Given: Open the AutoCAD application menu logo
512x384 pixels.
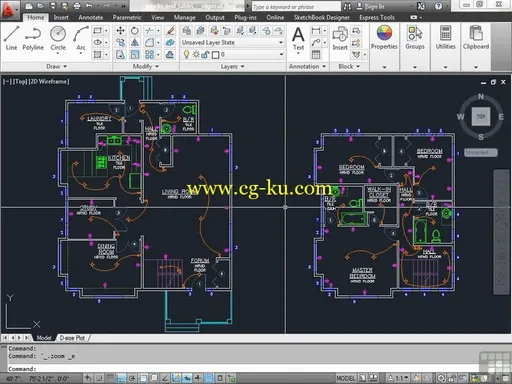Looking at the screenshot, I should [x=9, y=9].
